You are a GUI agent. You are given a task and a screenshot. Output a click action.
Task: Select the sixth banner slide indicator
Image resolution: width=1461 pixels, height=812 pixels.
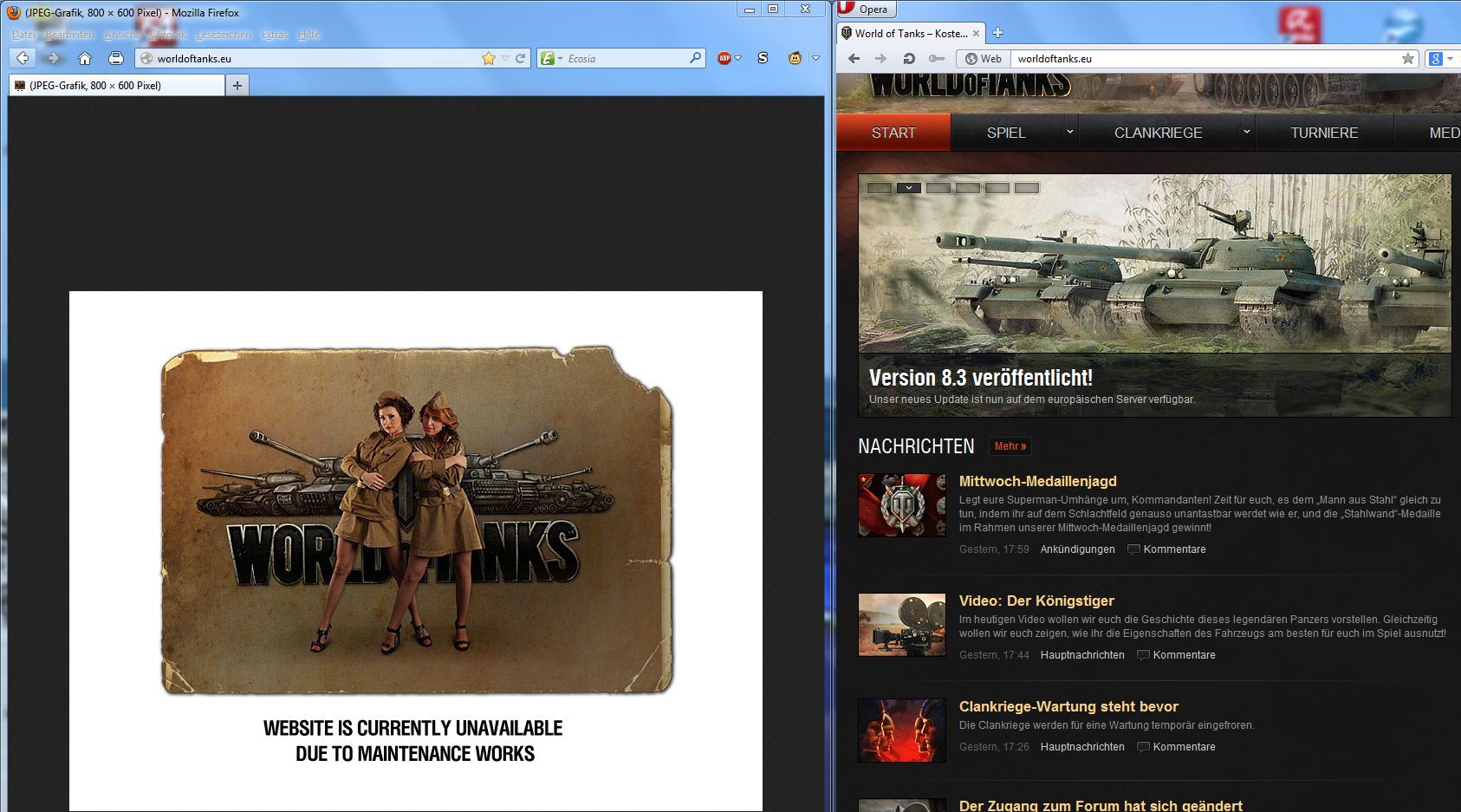1027,187
